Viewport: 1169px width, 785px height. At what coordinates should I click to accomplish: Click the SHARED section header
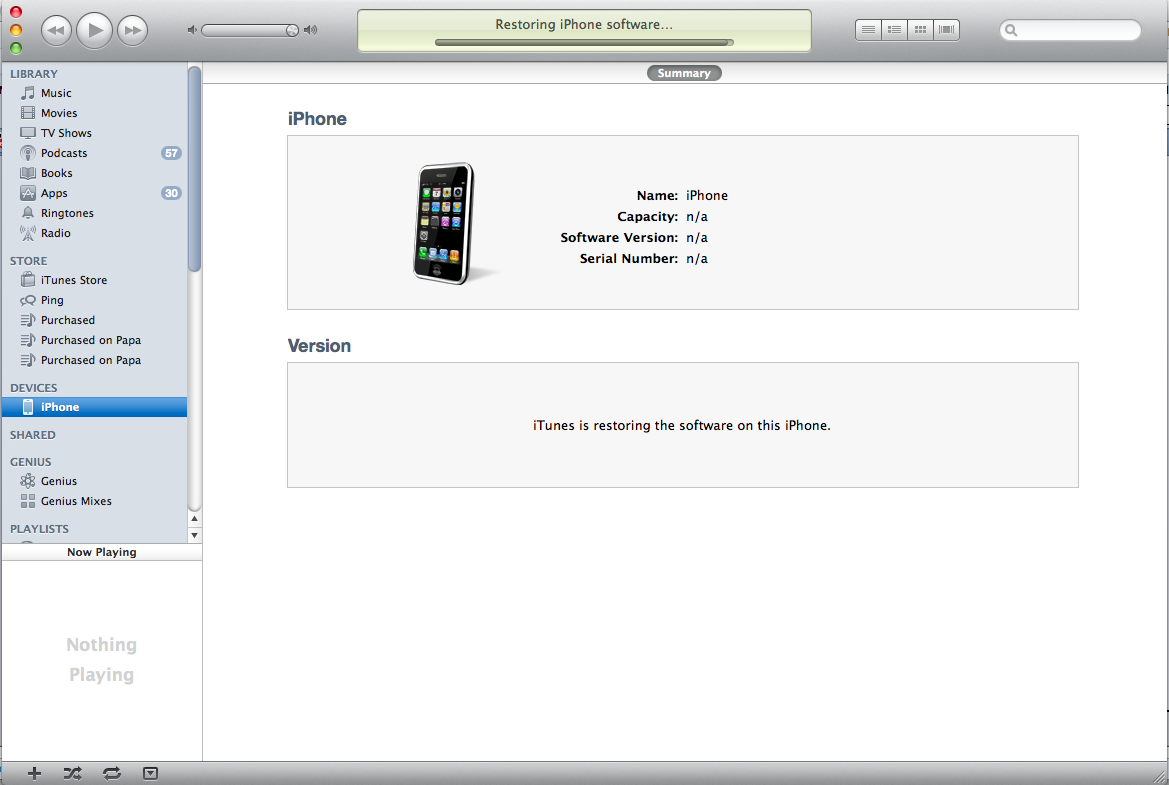tap(33, 435)
